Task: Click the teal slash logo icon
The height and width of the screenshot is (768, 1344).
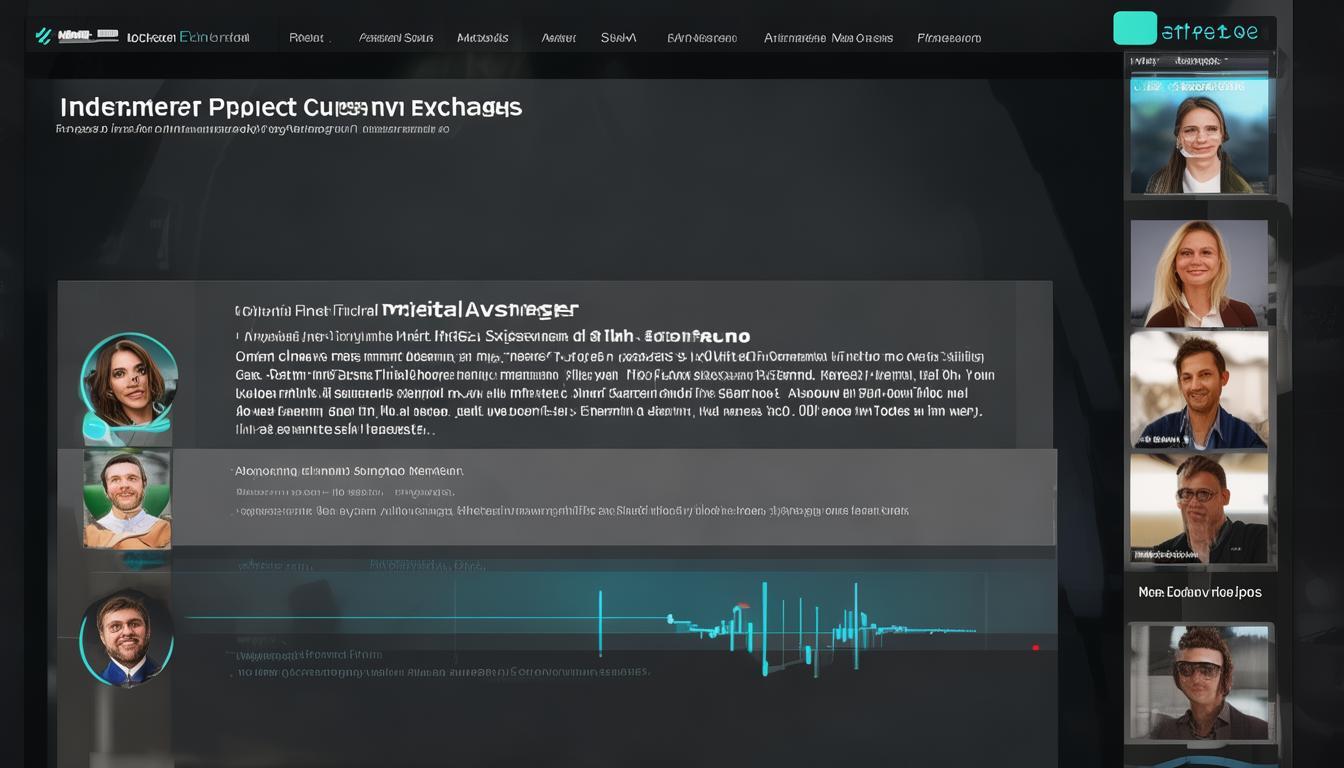Action: click(x=43, y=37)
